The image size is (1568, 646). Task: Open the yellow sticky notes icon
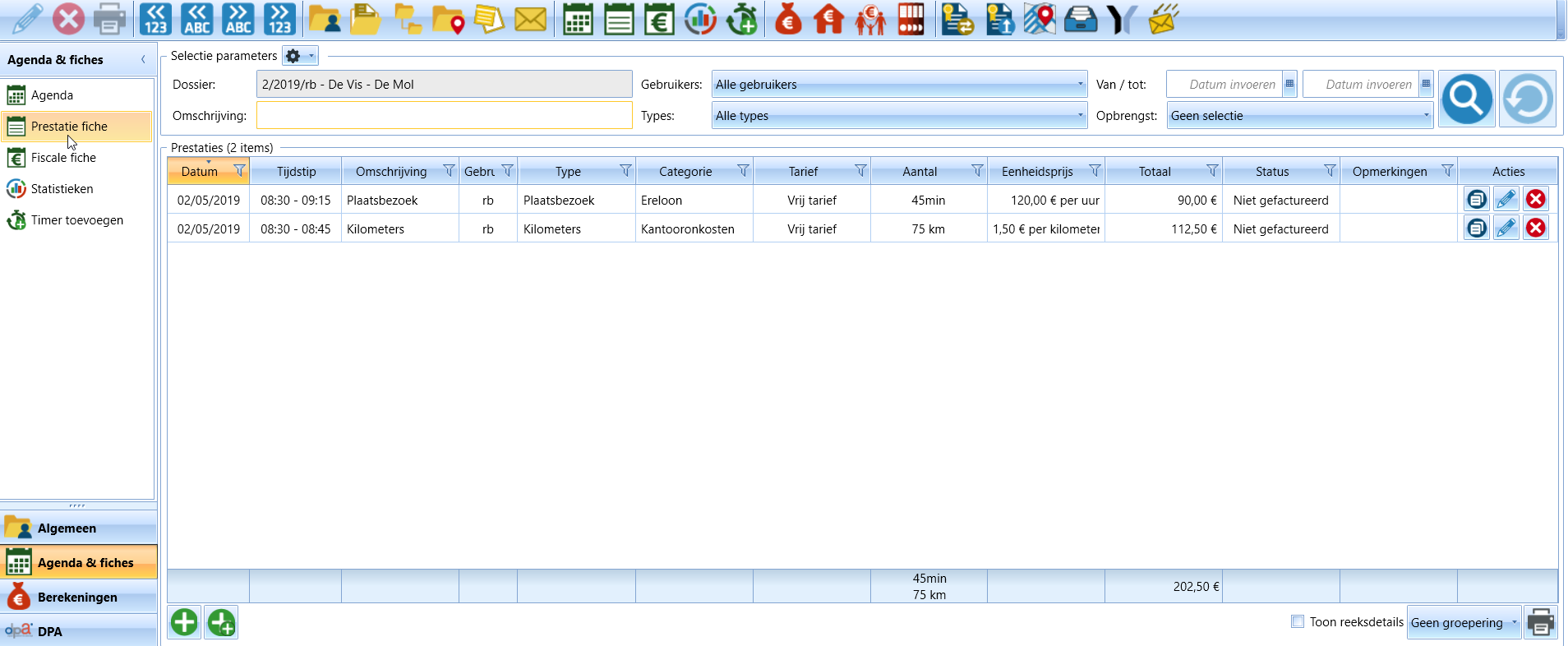[489, 19]
